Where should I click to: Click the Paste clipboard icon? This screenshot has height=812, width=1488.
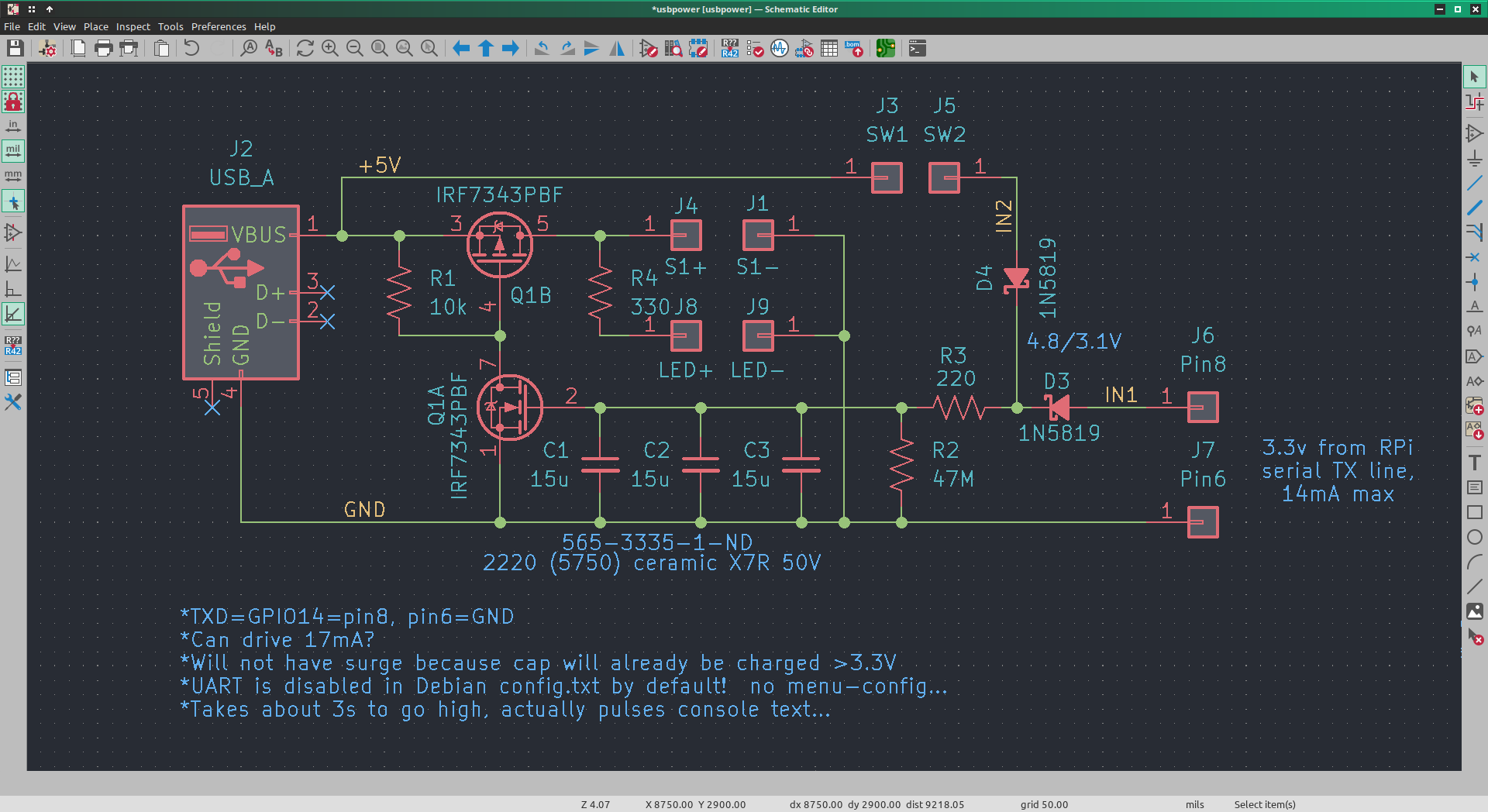point(162,48)
